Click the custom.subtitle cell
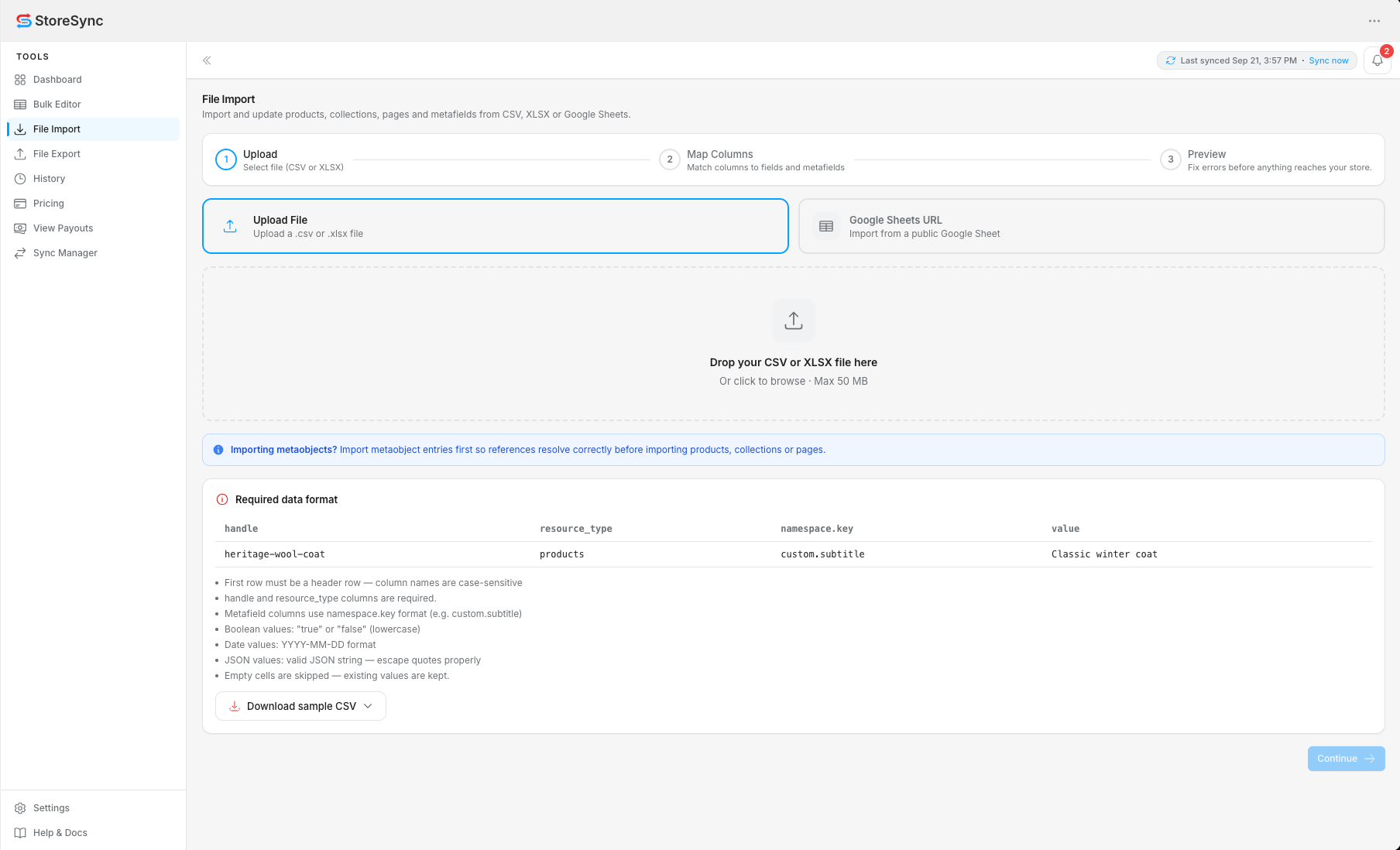 (x=822, y=554)
